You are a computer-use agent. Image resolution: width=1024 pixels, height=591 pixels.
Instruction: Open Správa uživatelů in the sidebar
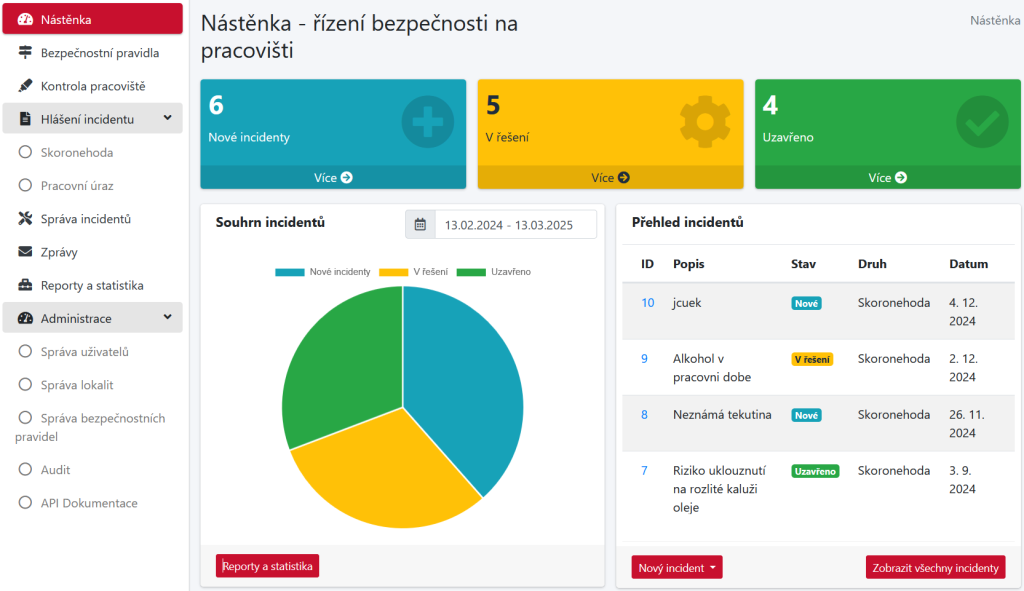[x=84, y=352]
